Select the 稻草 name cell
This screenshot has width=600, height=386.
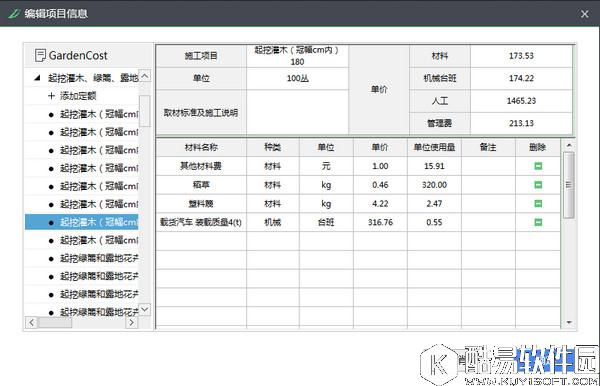coord(201,185)
